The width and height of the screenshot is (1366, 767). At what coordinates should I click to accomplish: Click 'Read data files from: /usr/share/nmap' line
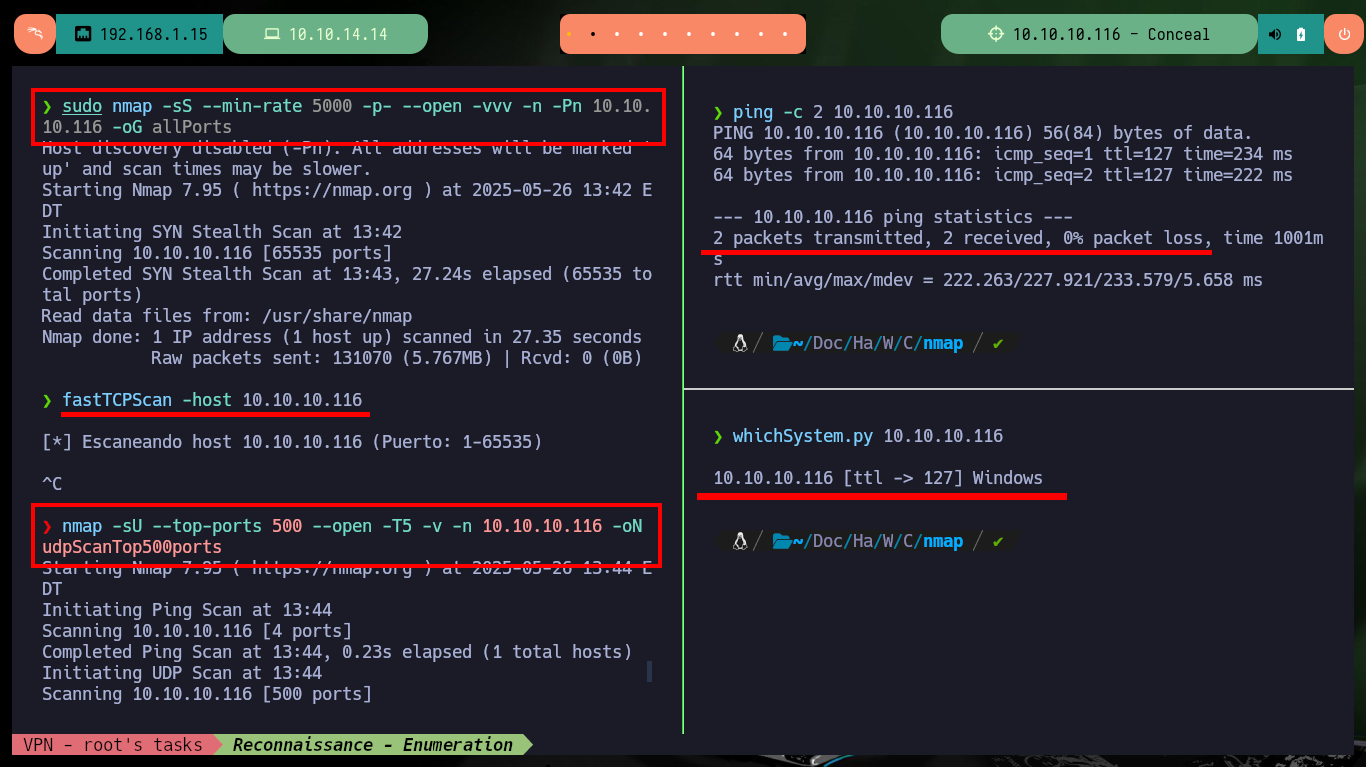coord(227,316)
